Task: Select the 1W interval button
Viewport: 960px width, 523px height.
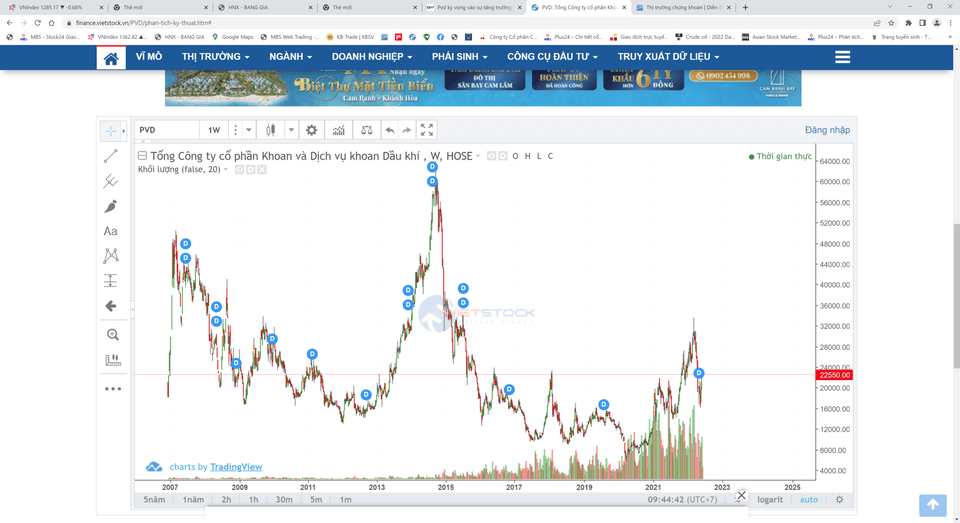Action: 214,130
